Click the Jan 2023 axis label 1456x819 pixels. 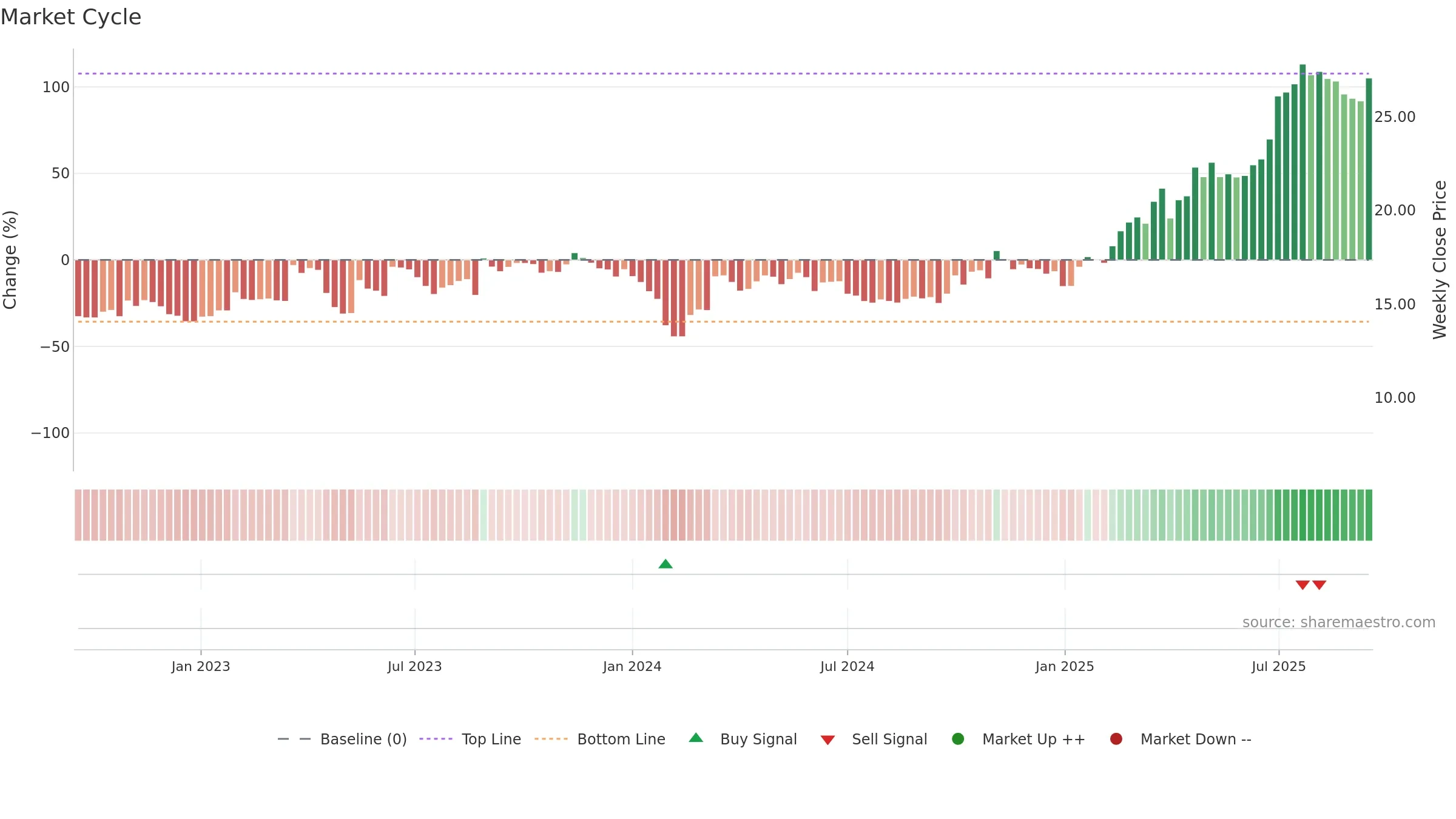[201, 667]
